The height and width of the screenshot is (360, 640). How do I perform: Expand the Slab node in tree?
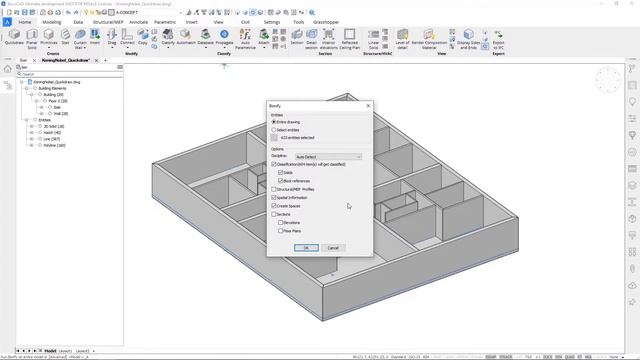pyautogui.click(x=41, y=107)
